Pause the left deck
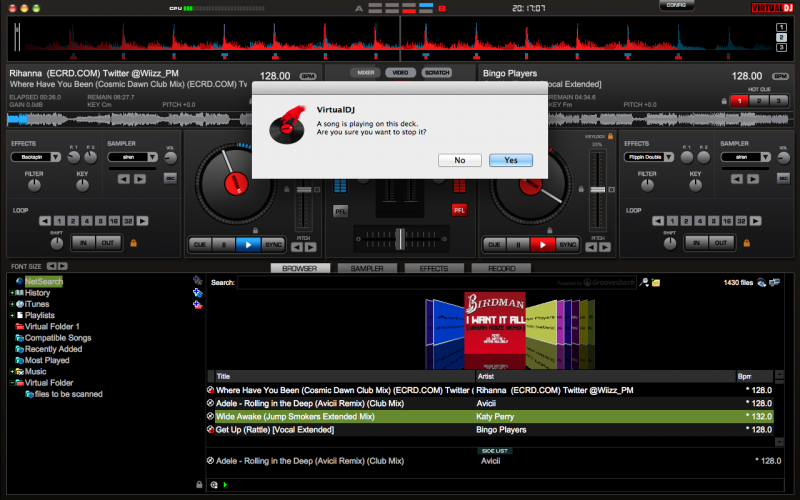The image size is (800, 500). point(223,244)
